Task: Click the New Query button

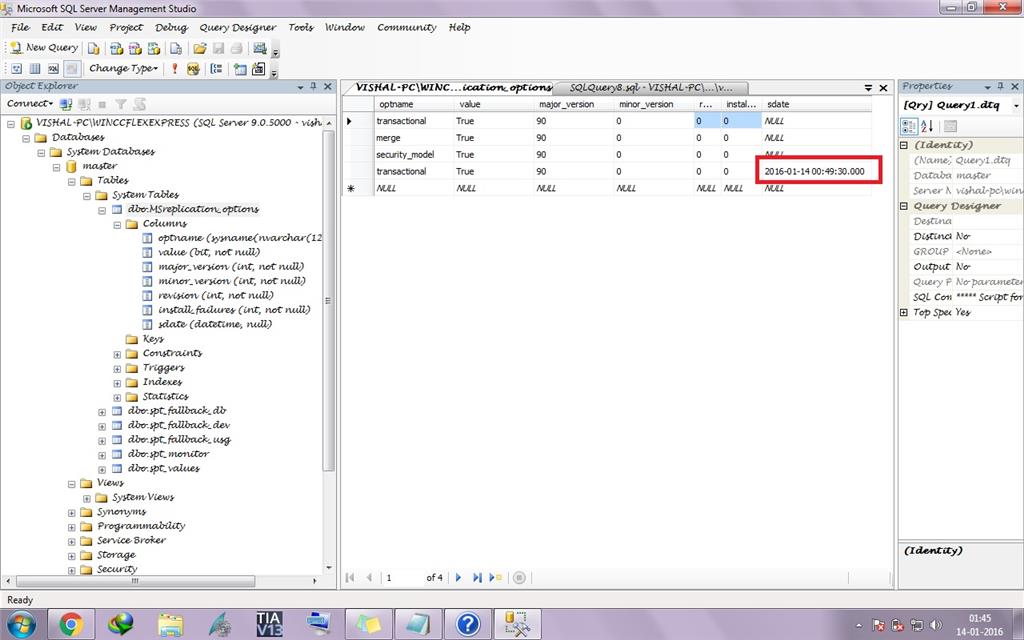Action: point(44,48)
